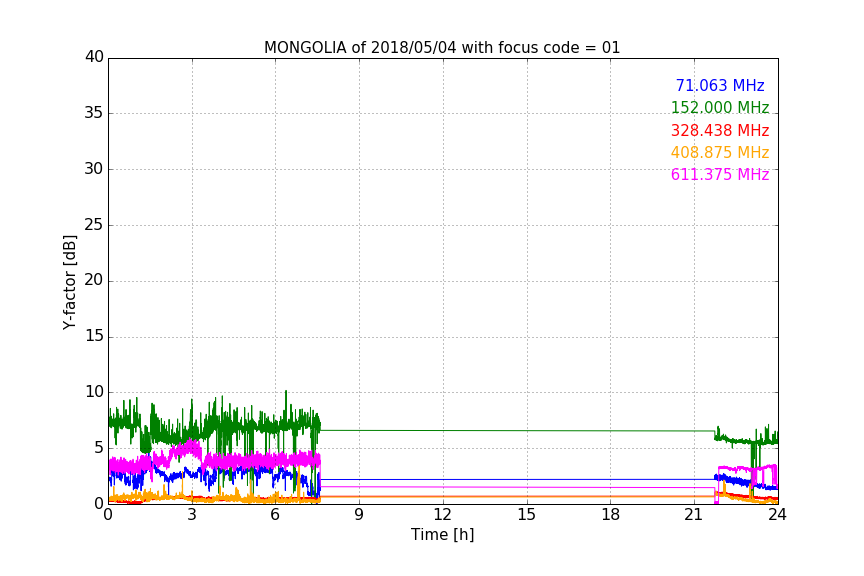864x576 pixels.
Task: Click the Y-factor [dB] axis label
Action: coord(69,282)
